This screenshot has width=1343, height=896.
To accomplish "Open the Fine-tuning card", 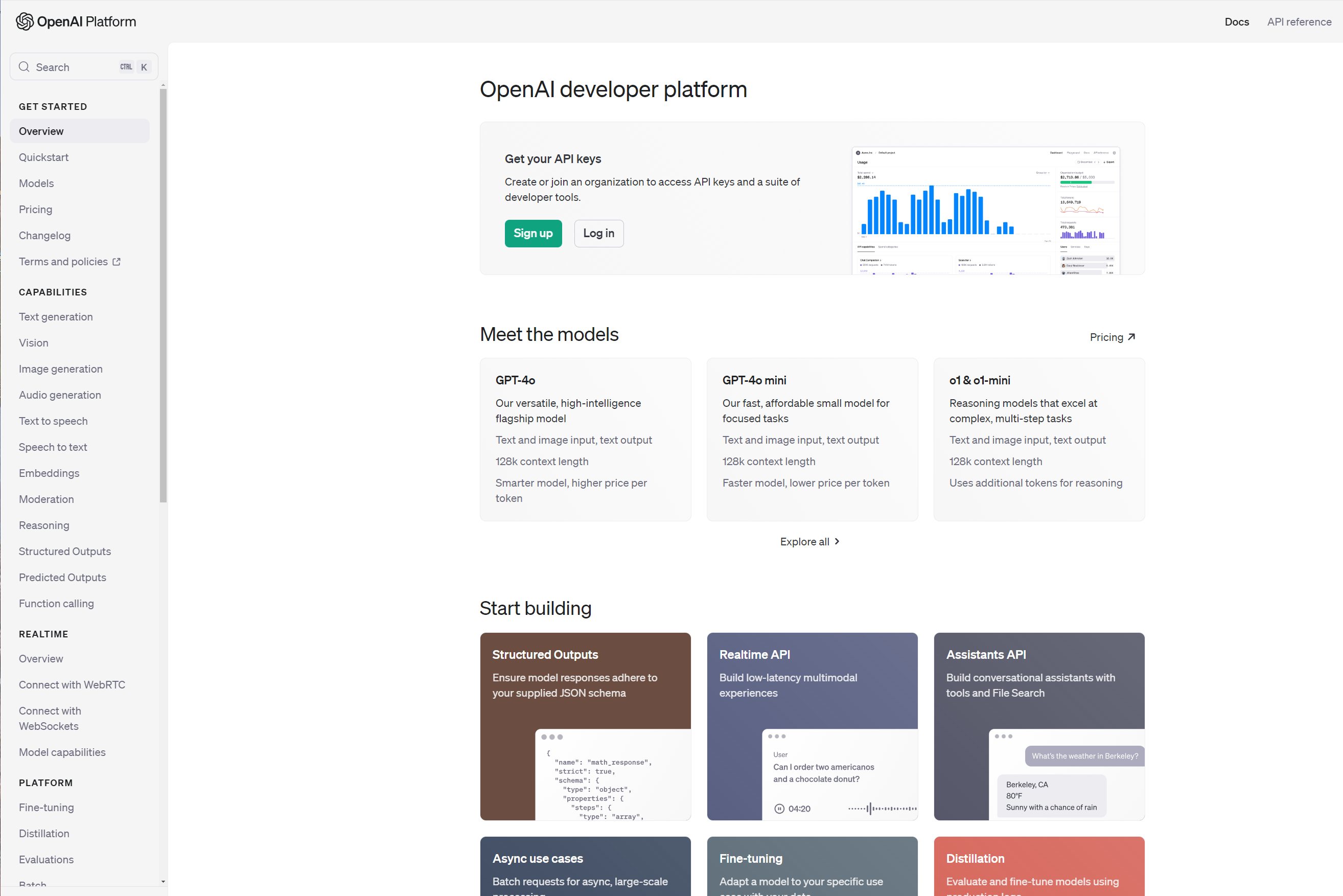I will [813, 866].
